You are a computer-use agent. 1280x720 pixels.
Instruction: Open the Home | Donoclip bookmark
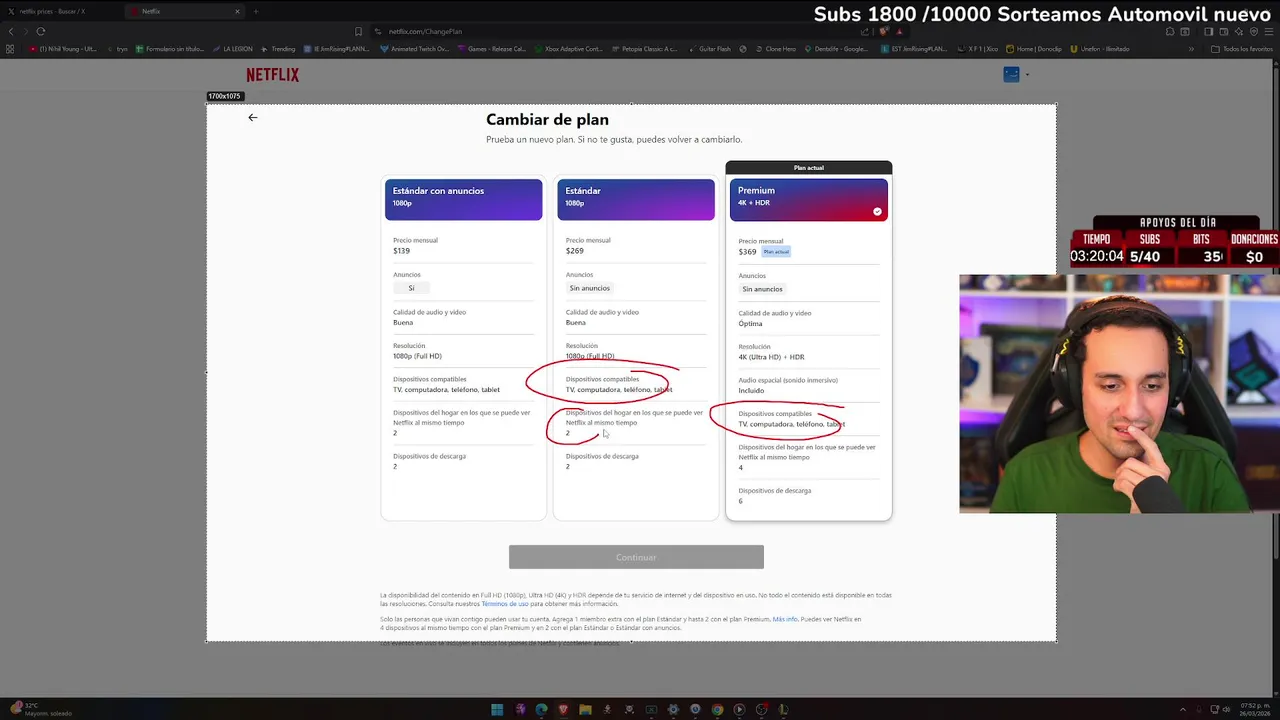click(1035, 48)
